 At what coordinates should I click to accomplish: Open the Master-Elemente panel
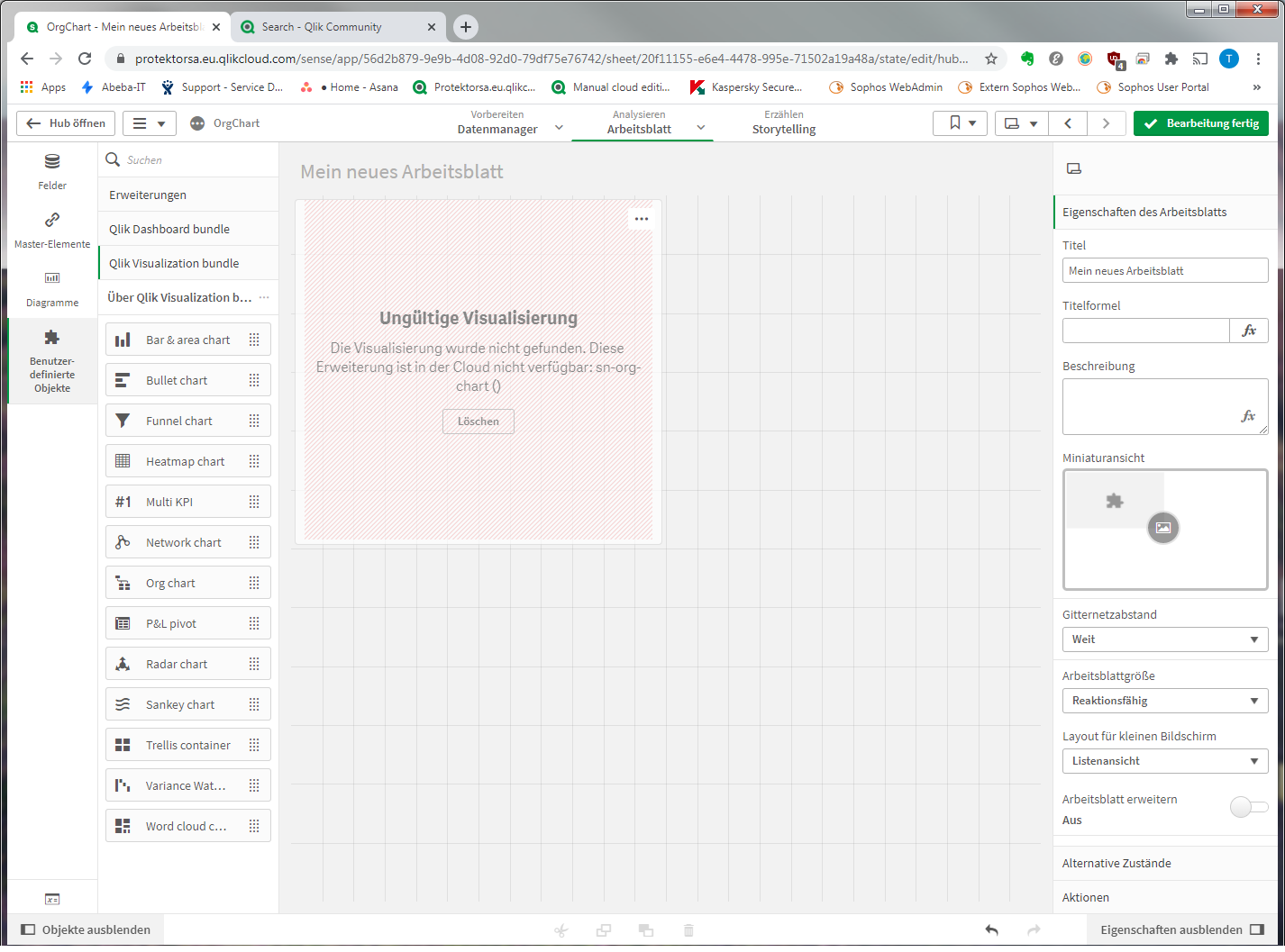pyautogui.click(x=51, y=227)
